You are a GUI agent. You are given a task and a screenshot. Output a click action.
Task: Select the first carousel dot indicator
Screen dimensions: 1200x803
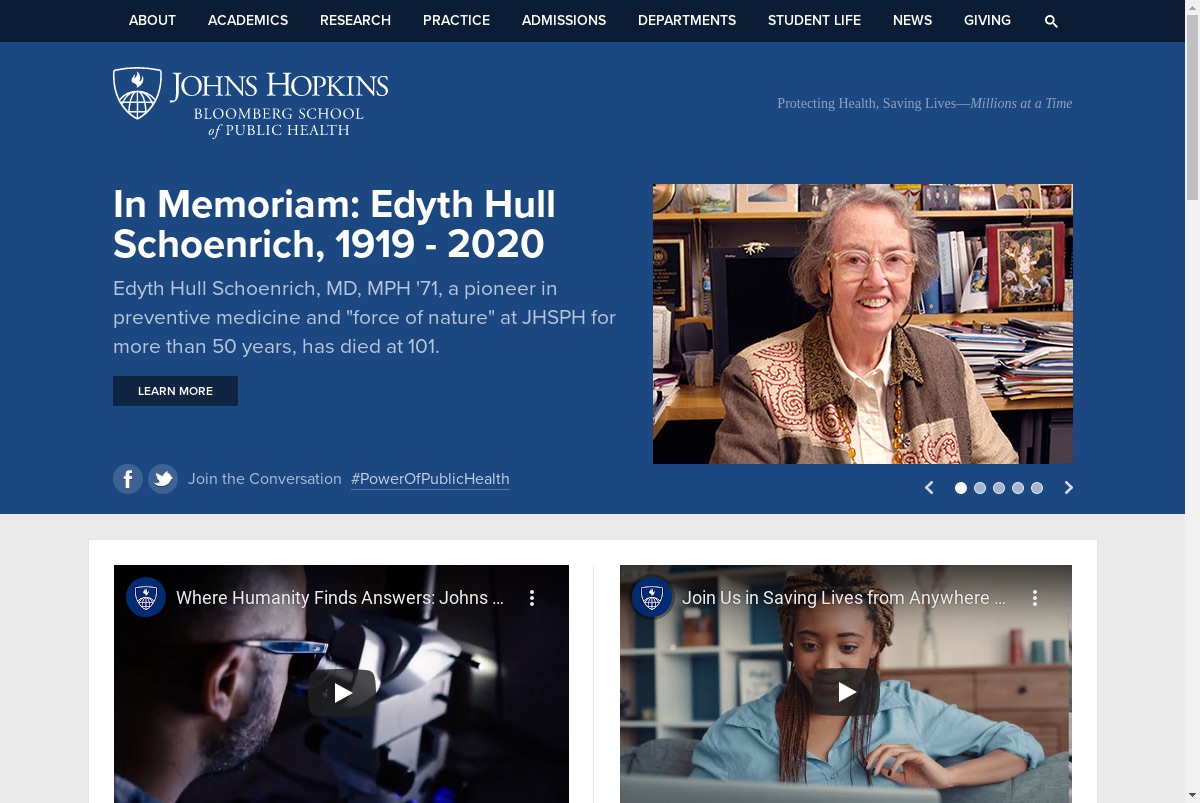[x=961, y=488]
